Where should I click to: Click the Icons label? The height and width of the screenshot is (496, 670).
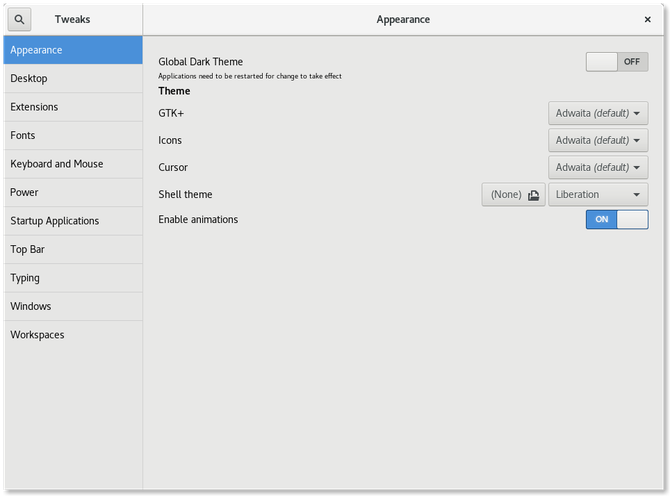click(170, 140)
